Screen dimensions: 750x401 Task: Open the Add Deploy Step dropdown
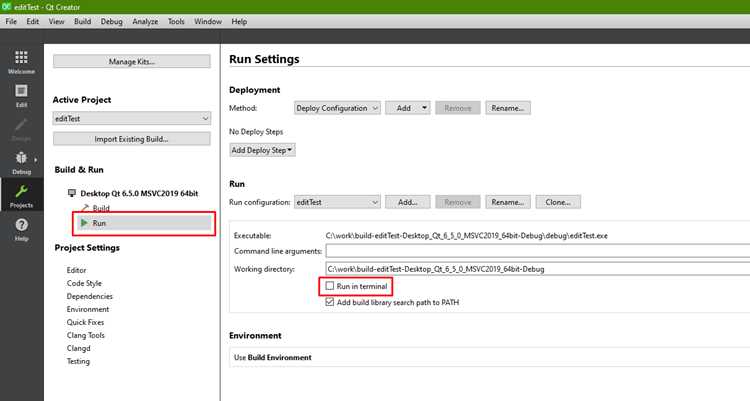pos(262,150)
